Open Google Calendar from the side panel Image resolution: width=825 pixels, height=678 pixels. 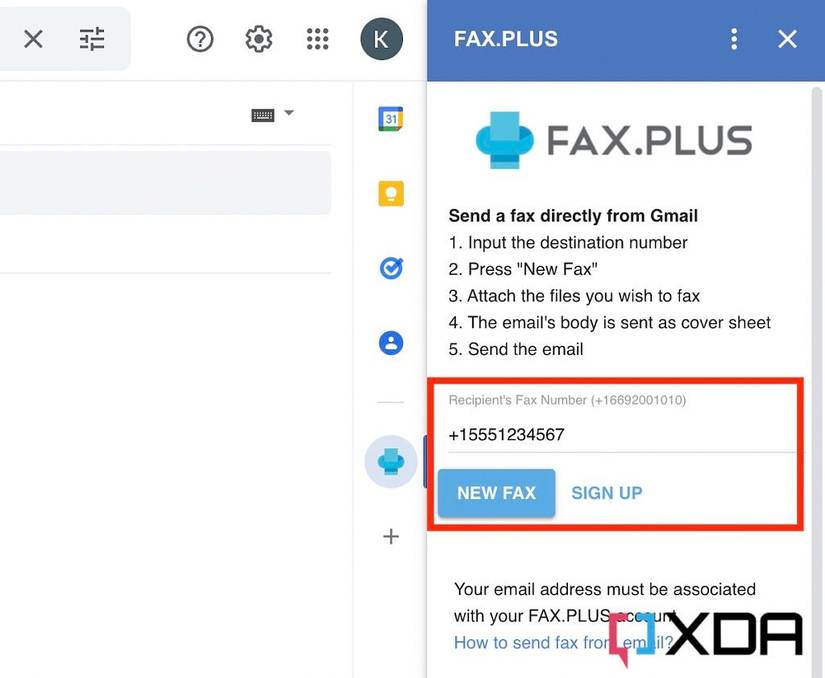pos(390,118)
